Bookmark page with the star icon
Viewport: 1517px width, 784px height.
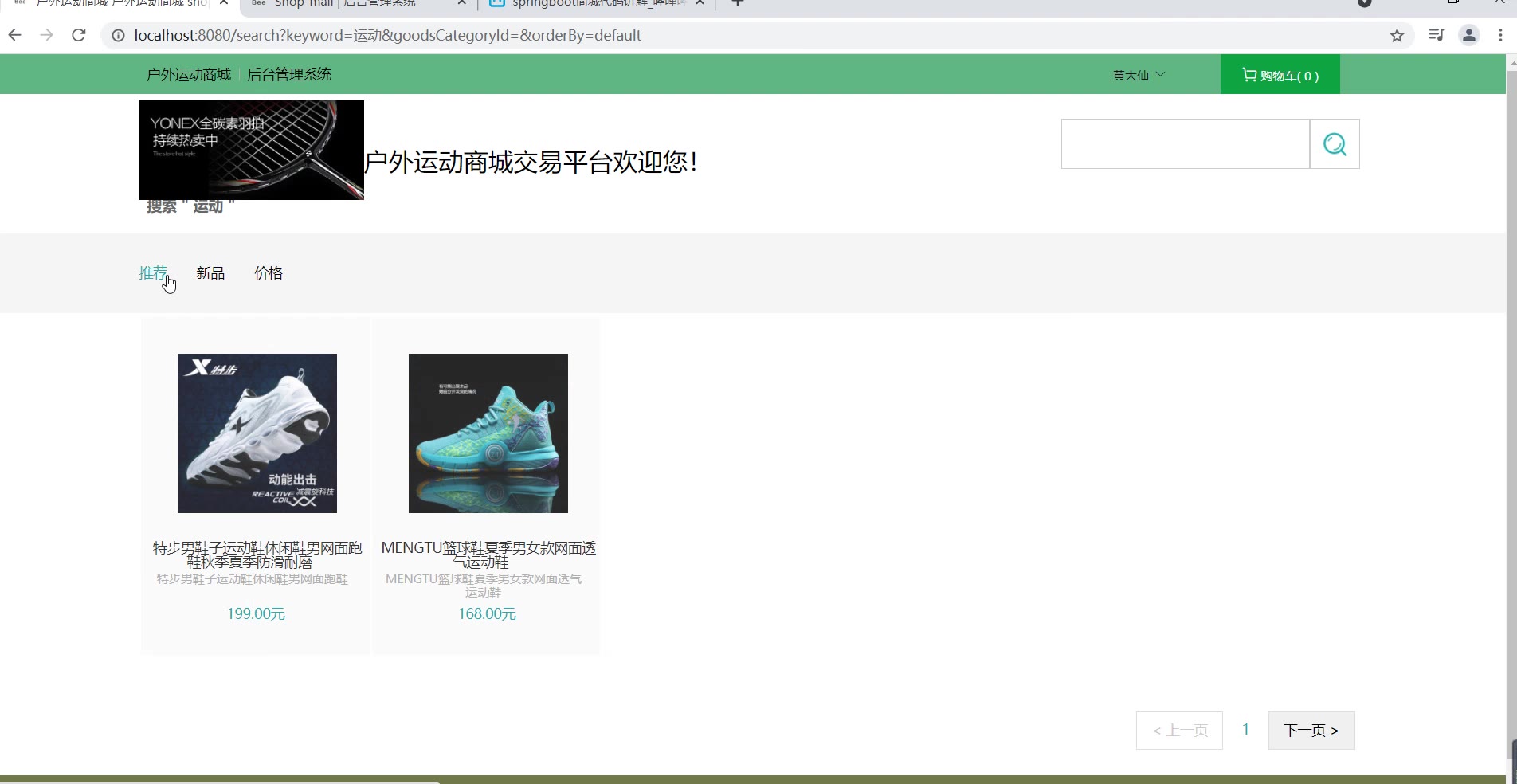point(1397,35)
